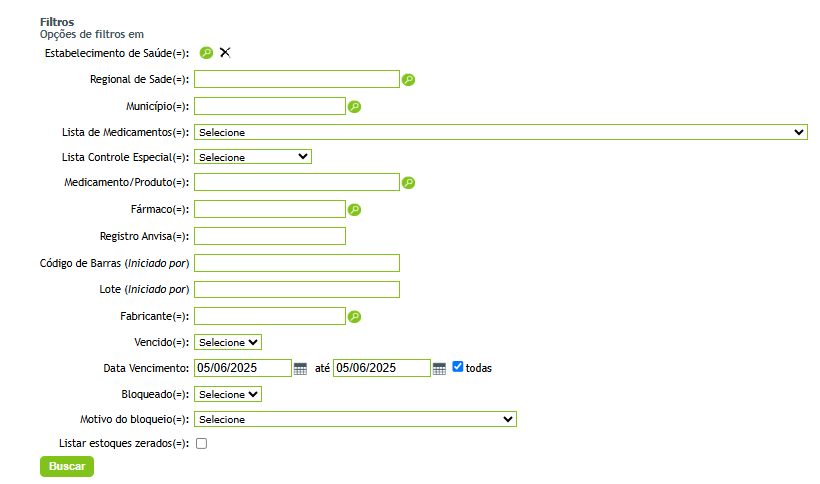Uncheck the 'todas' checkbox
The image size is (820, 484).
[458, 367]
